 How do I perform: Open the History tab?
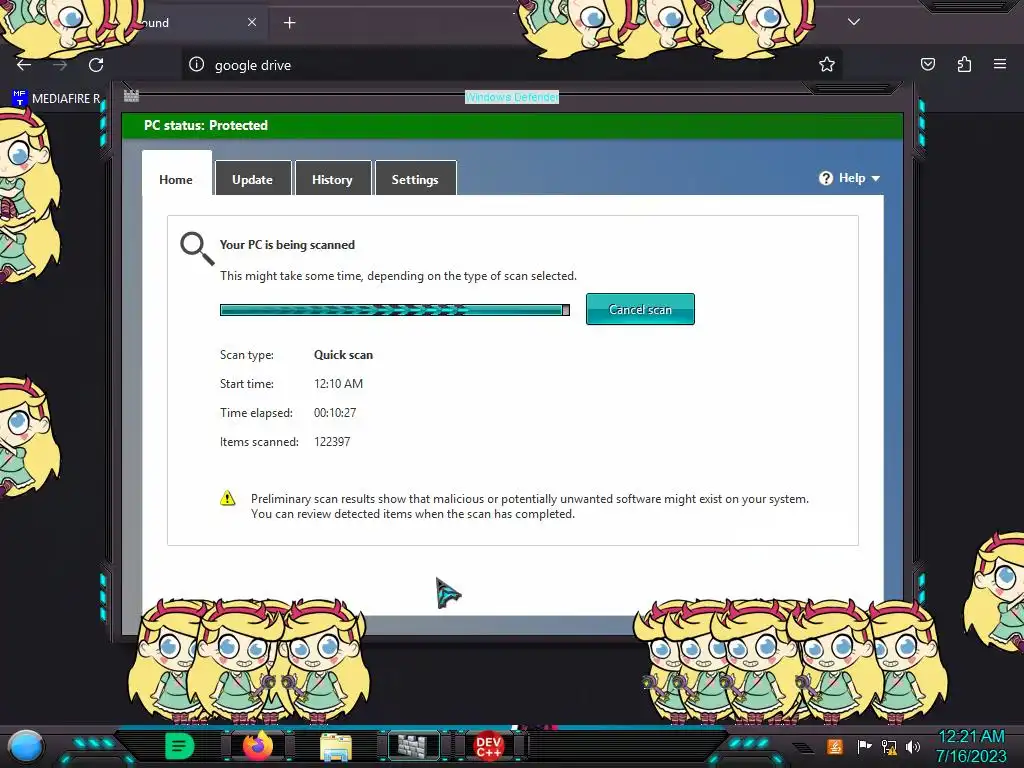tap(332, 179)
